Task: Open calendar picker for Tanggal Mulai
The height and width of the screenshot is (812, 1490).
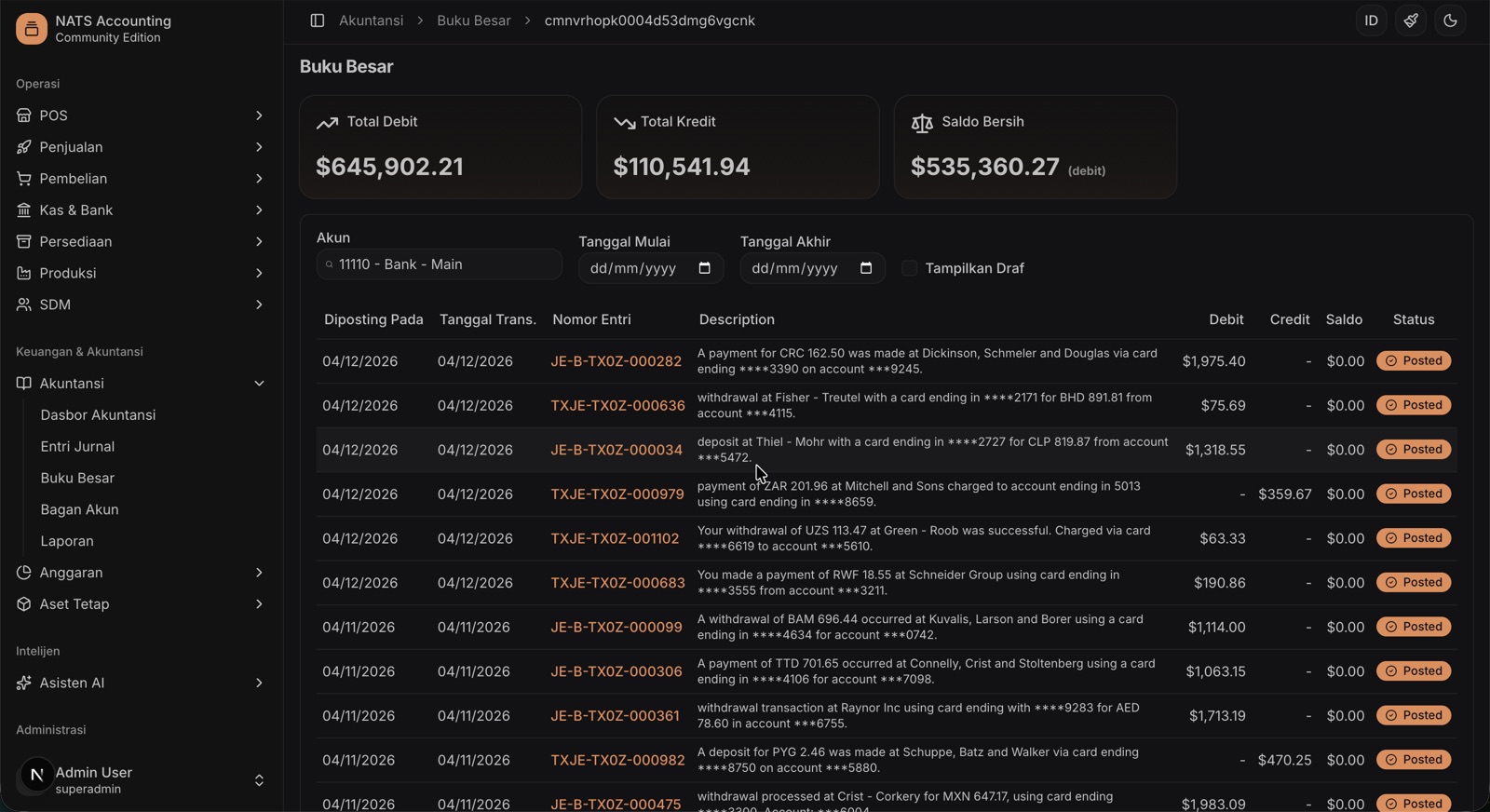Action: (705, 268)
